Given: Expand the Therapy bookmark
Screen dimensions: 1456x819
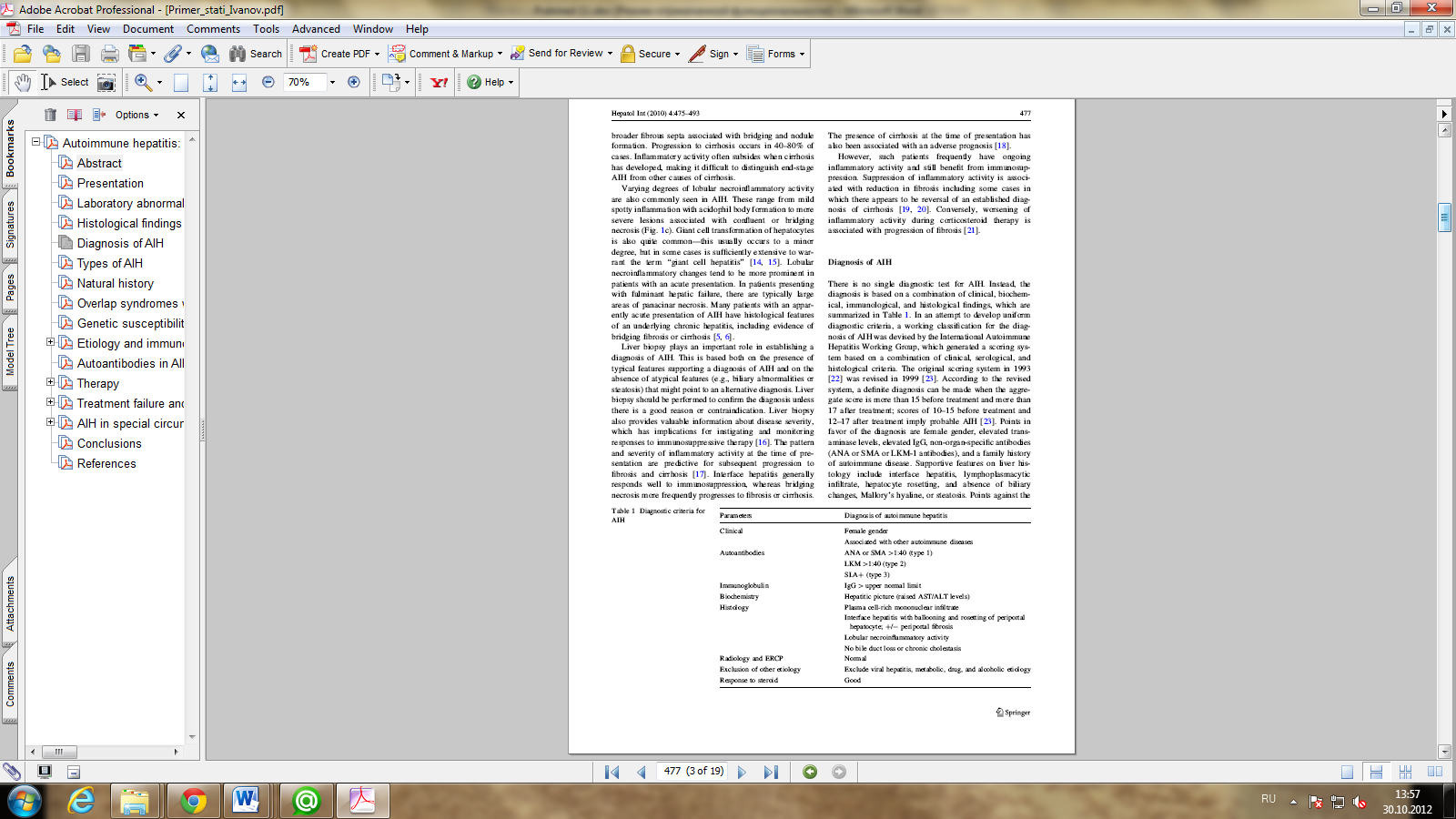Looking at the screenshot, I should click(51, 382).
